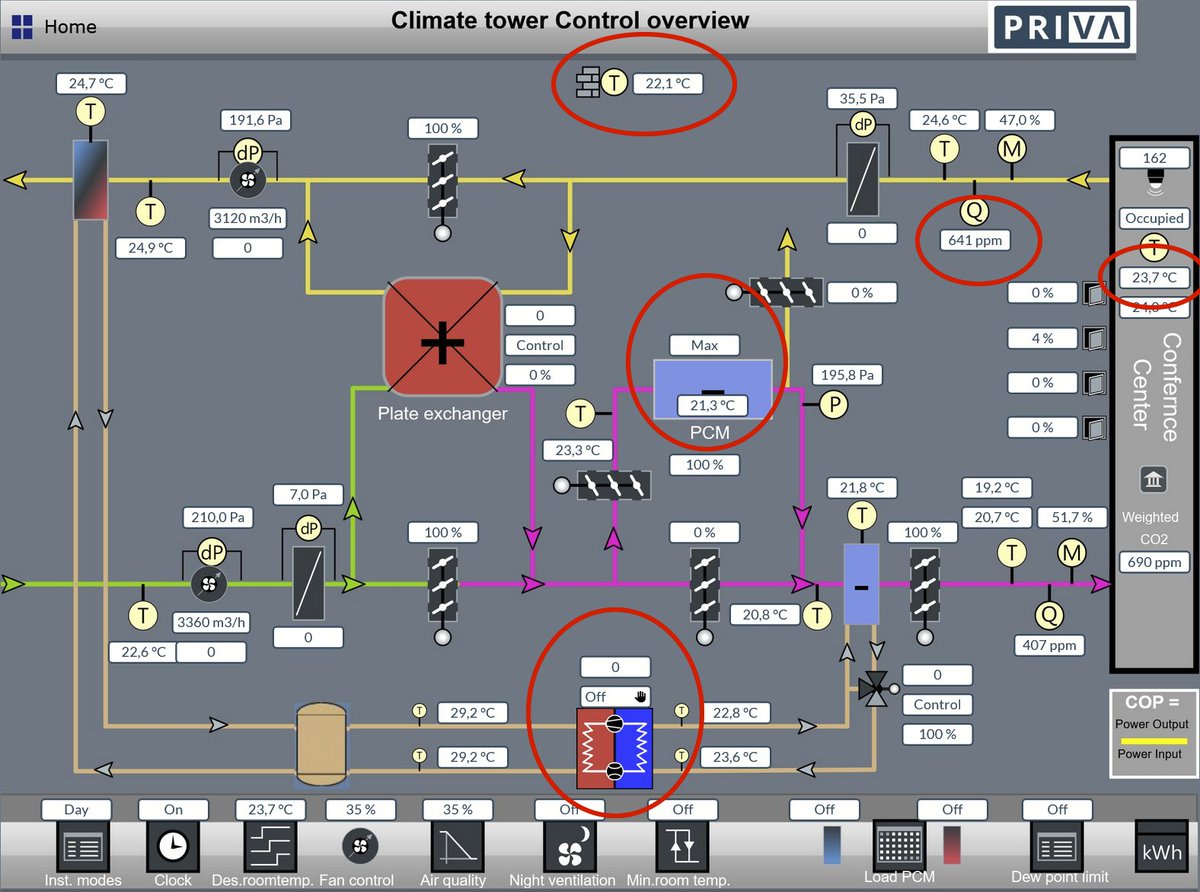Image resolution: width=1200 pixels, height=892 pixels.
Task: Toggle the Dew point limit Off state
Action: pyautogui.click(x=1057, y=809)
